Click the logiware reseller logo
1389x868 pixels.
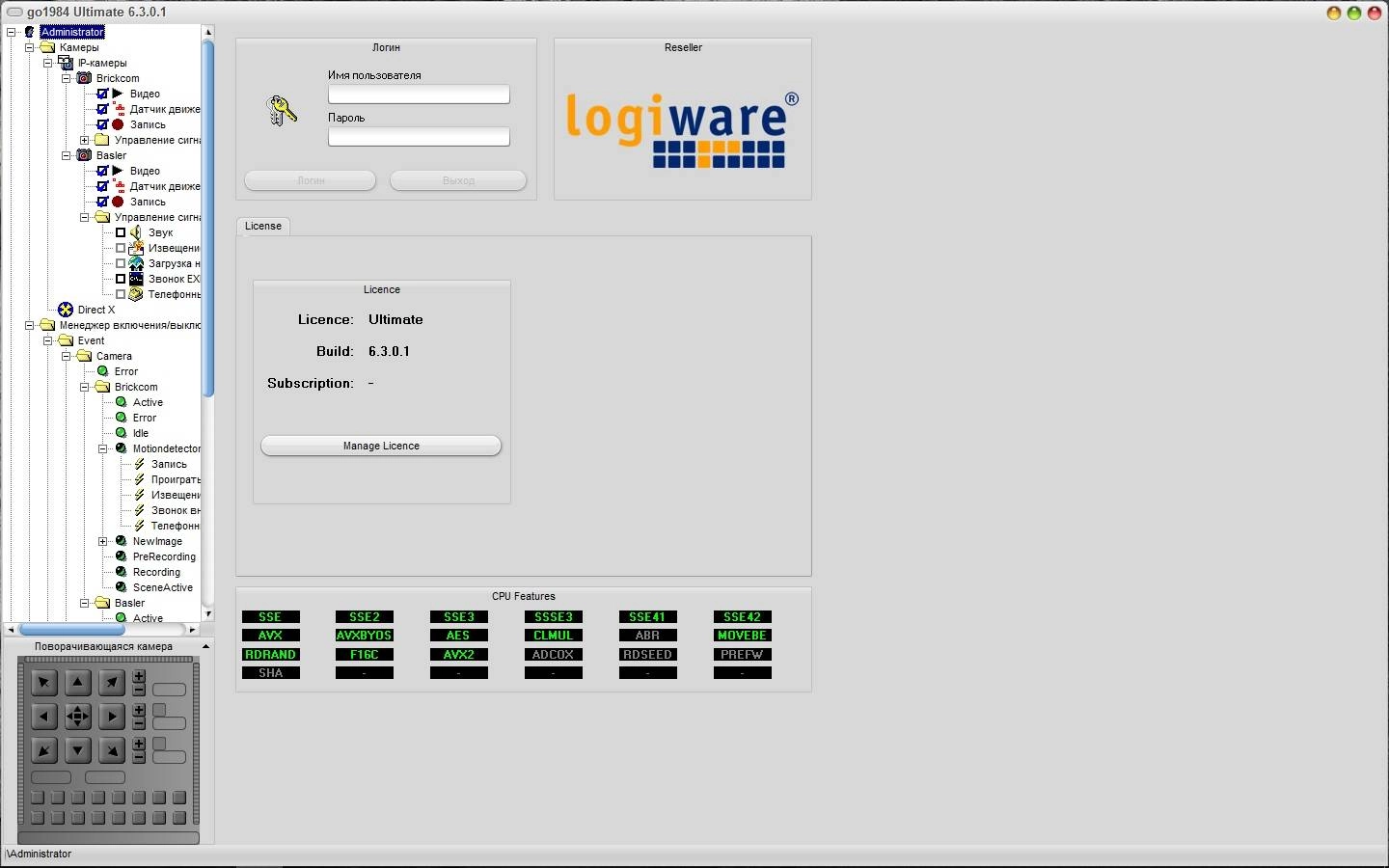pos(683,129)
